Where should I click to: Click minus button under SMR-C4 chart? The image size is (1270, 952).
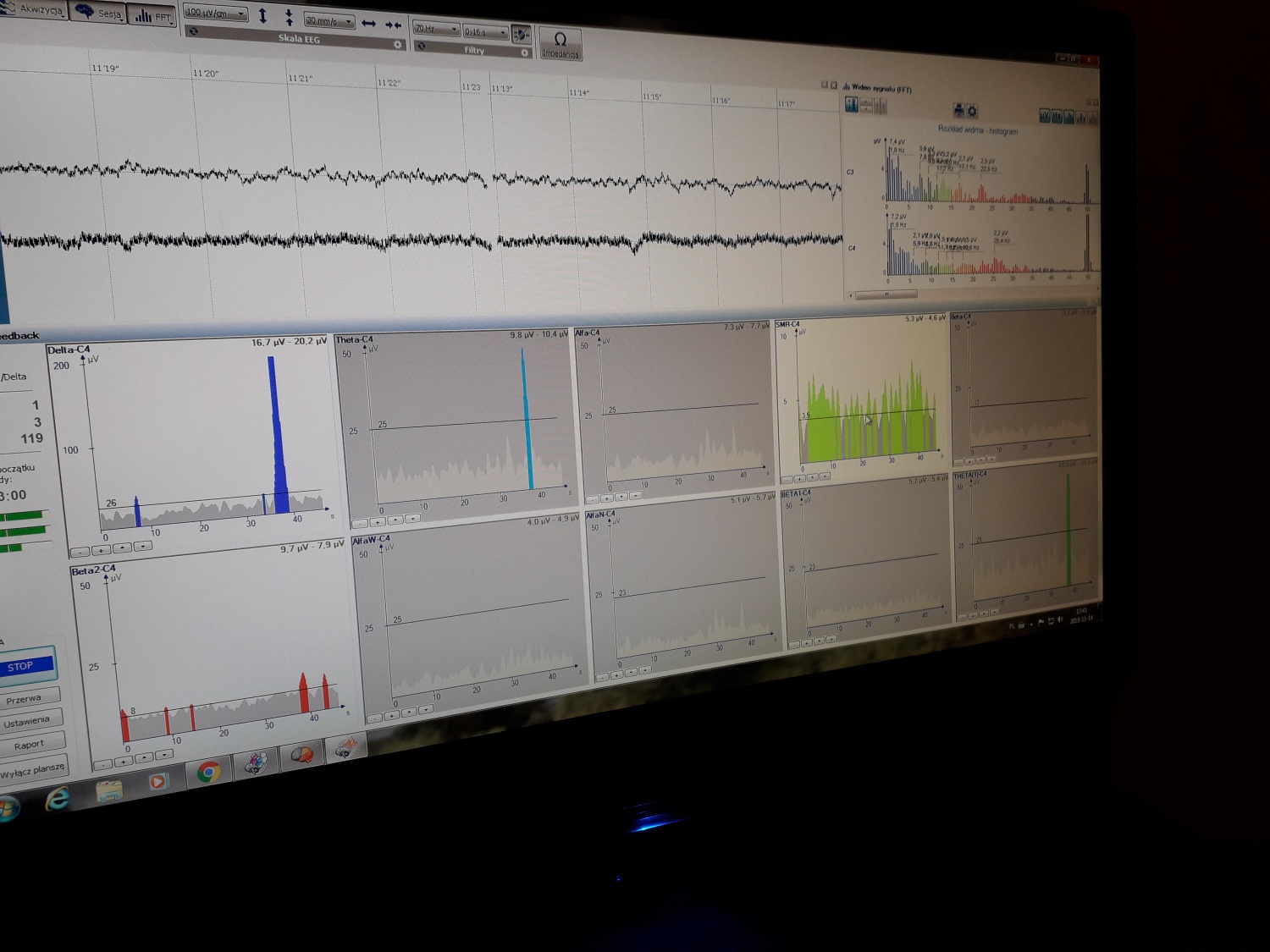[787, 480]
